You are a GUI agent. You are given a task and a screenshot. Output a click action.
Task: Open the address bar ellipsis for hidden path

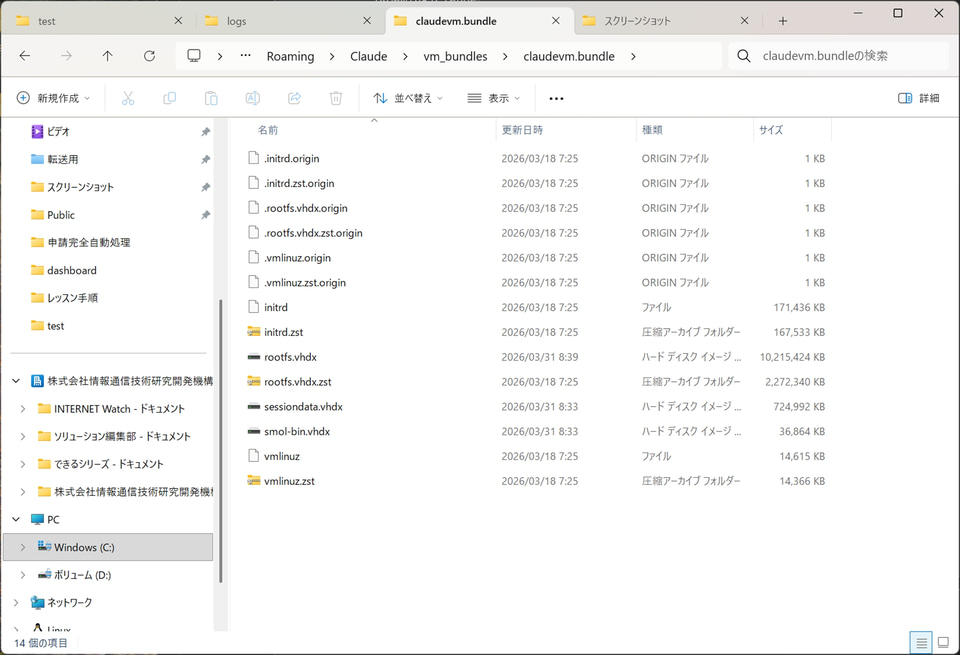coord(246,56)
